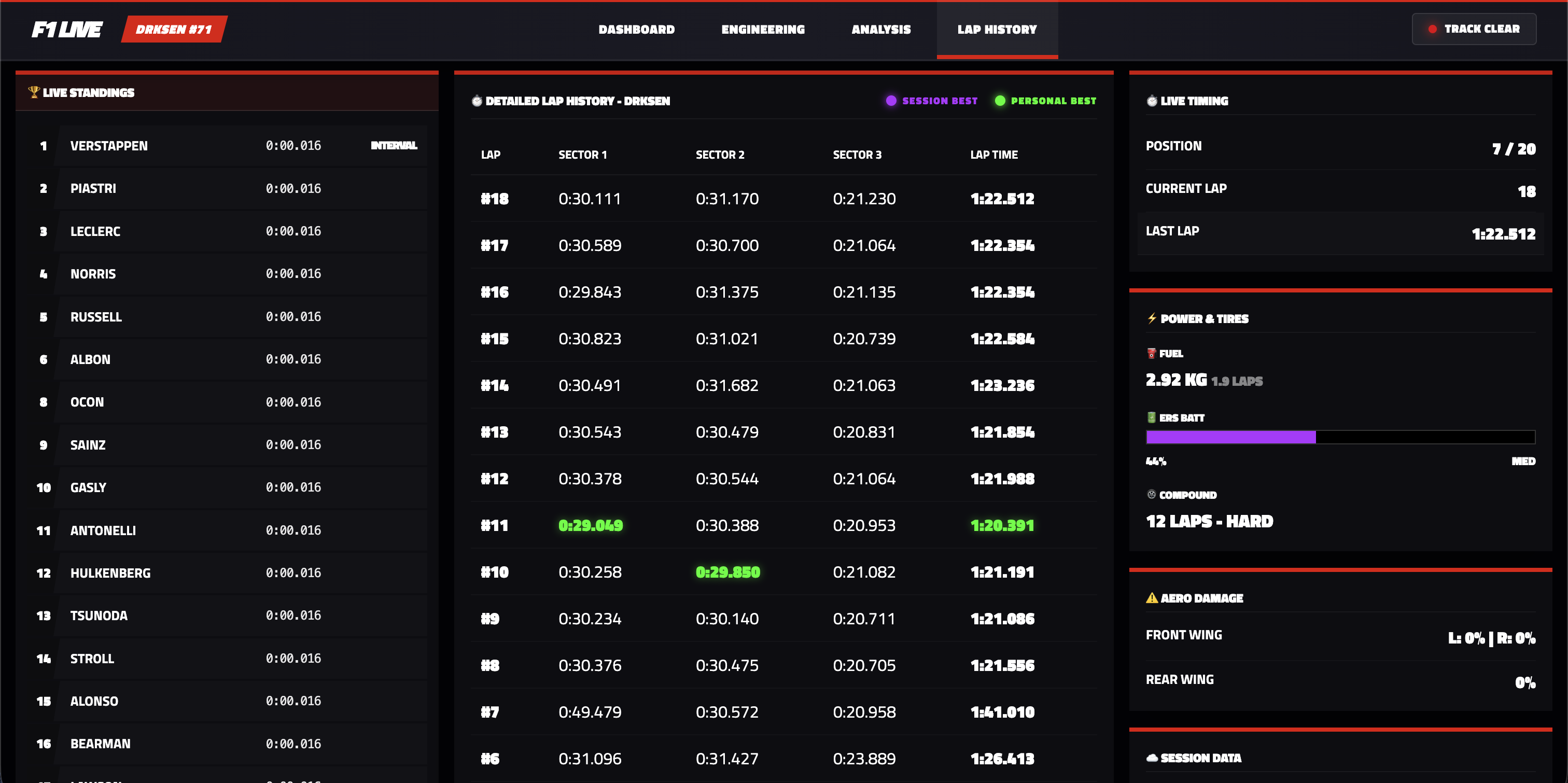The height and width of the screenshot is (783, 1568).
Task: Switch to the Engineering tab
Action: click(763, 29)
